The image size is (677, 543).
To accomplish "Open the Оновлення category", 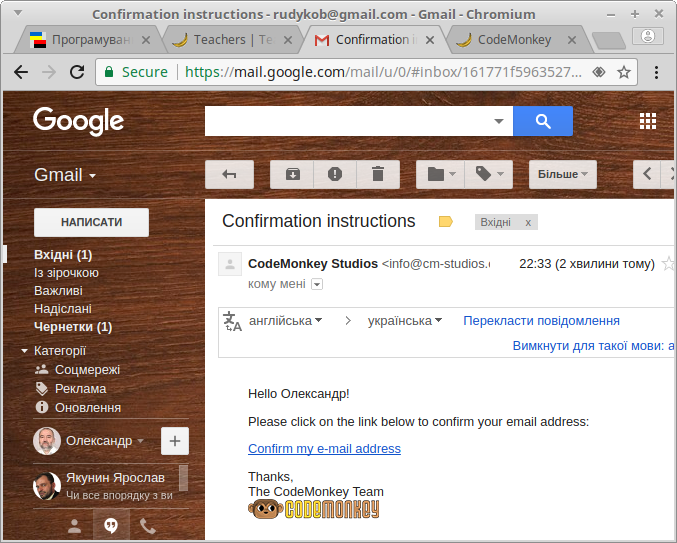I will pos(88,408).
